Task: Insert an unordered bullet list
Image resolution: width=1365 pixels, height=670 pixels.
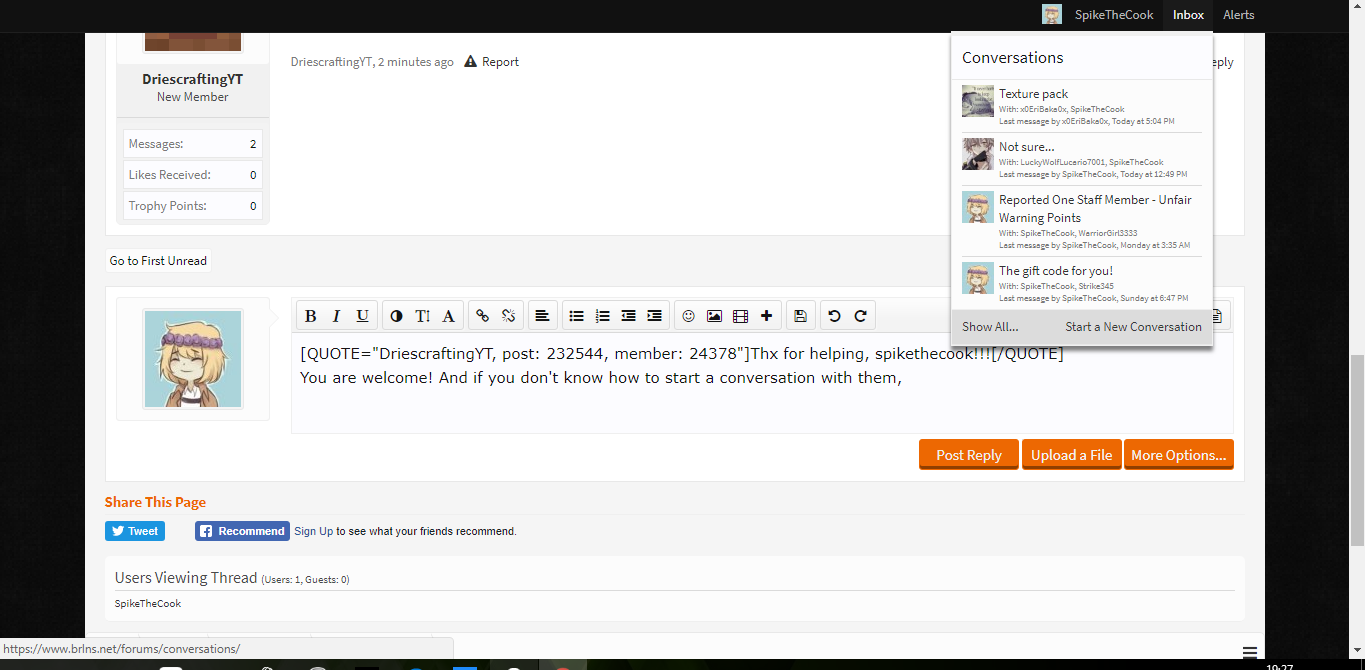Action: tap(576, 316)
